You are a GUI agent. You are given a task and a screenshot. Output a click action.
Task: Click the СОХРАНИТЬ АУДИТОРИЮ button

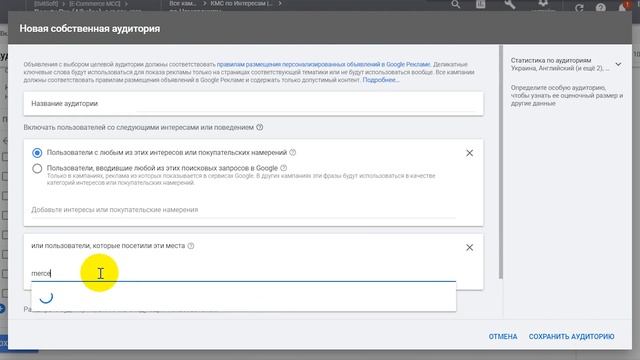point(571,336)
